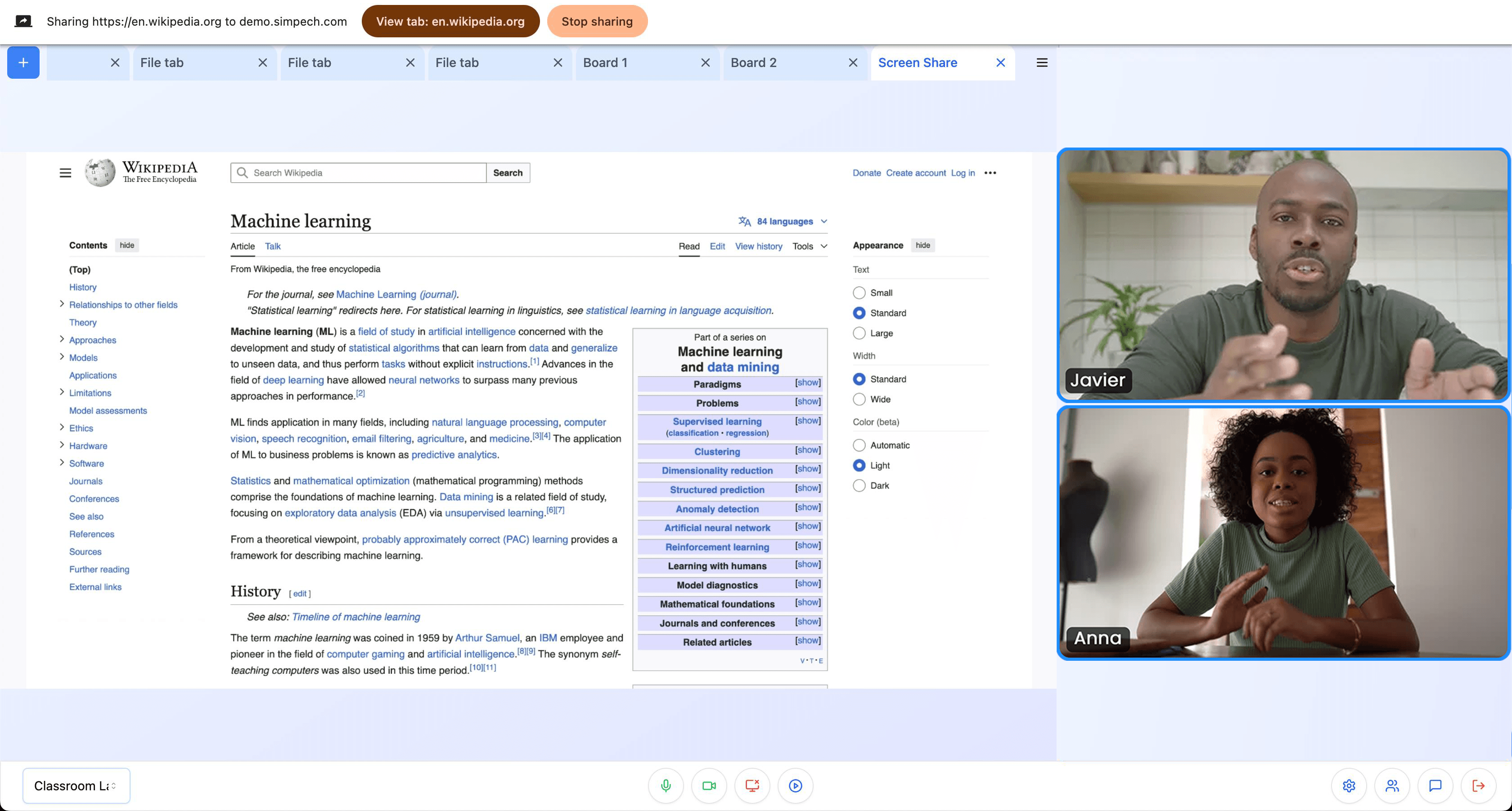This screenshot has height=811, width=1512.
Task: Expand Software in contents
Action: coord(62,462)
